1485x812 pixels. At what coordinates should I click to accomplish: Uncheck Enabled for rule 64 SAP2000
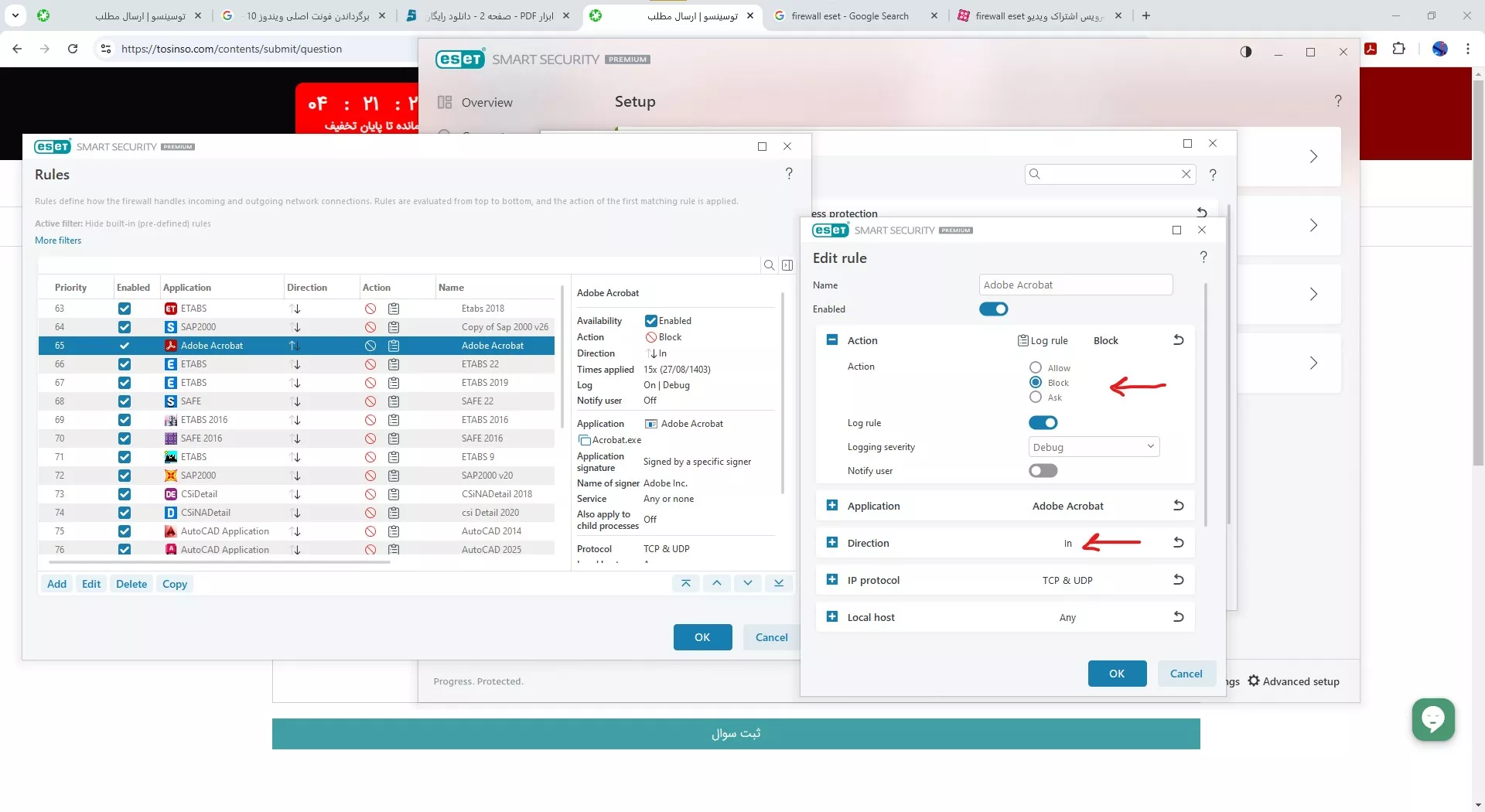125,327
